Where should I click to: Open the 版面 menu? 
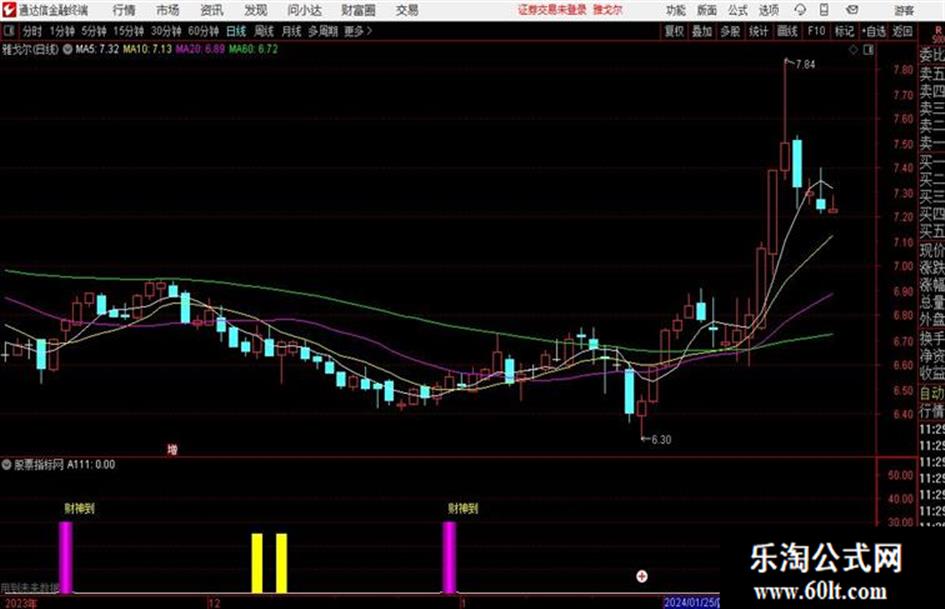pos(706,10)
